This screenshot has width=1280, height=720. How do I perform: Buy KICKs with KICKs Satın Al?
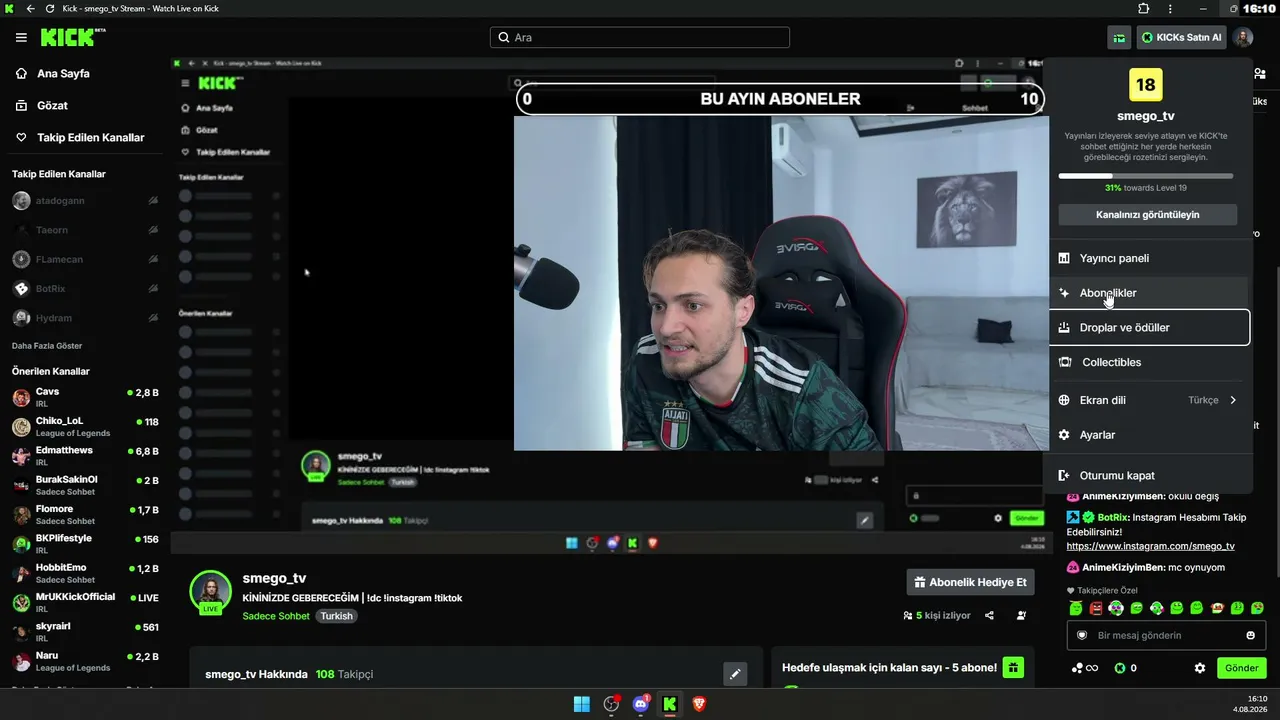pyautogui.click(x=1181, y=38)
